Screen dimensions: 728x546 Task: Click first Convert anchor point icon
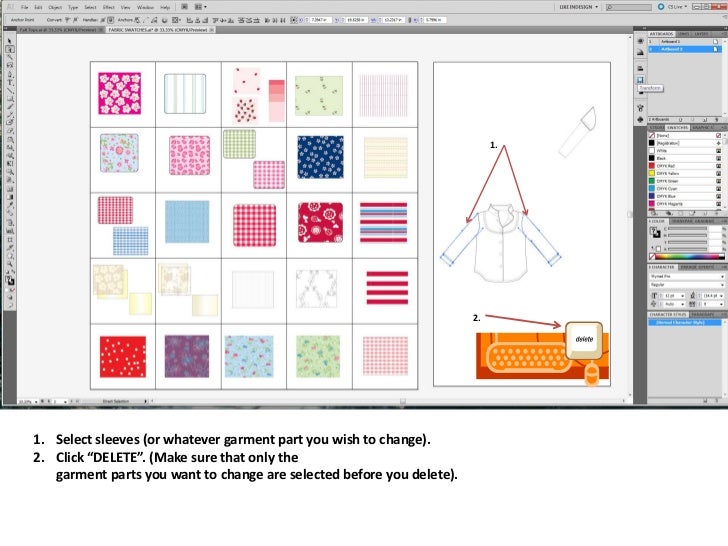click(68, 20)
